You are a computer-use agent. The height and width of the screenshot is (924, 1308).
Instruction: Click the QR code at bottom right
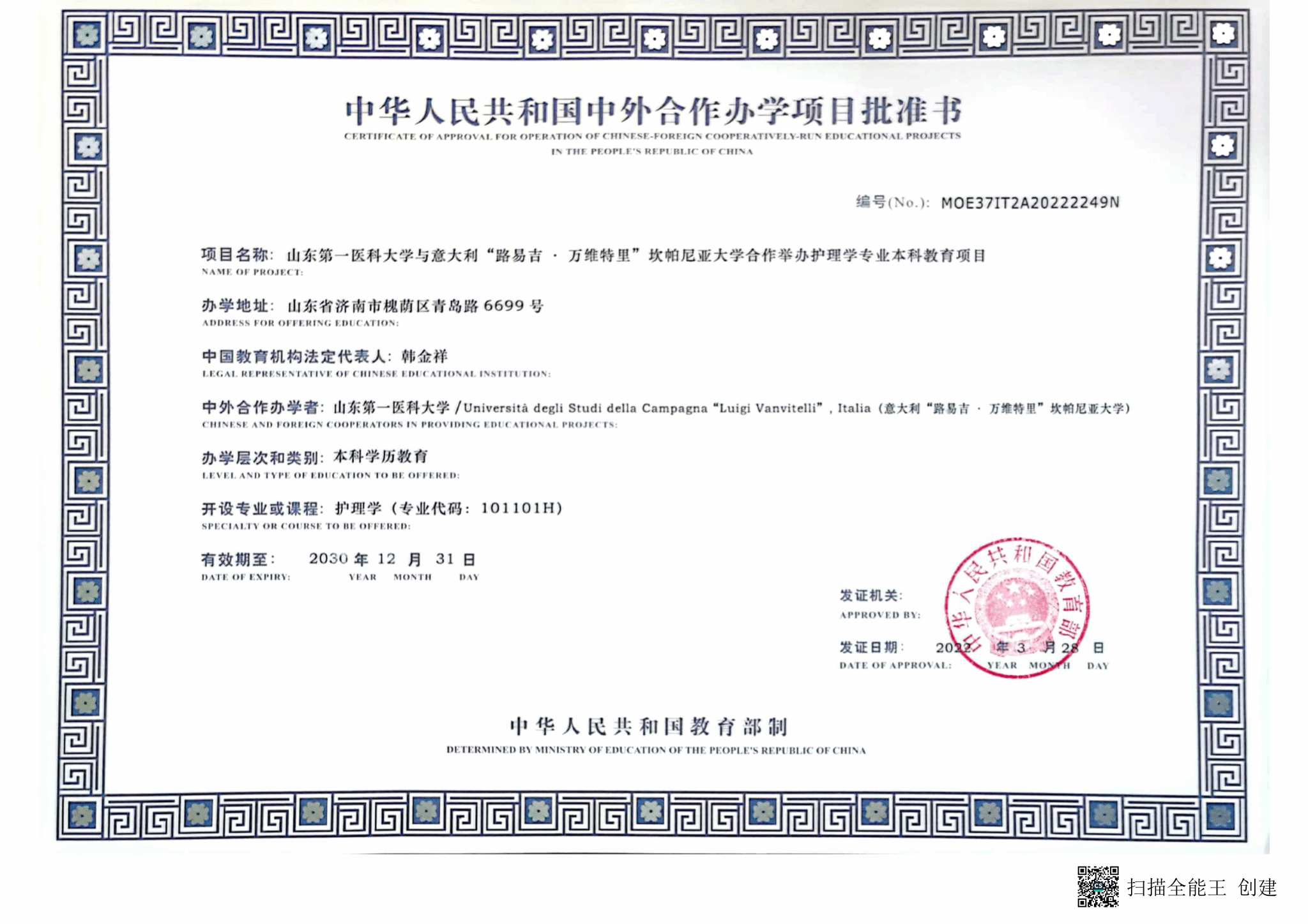1098,886
